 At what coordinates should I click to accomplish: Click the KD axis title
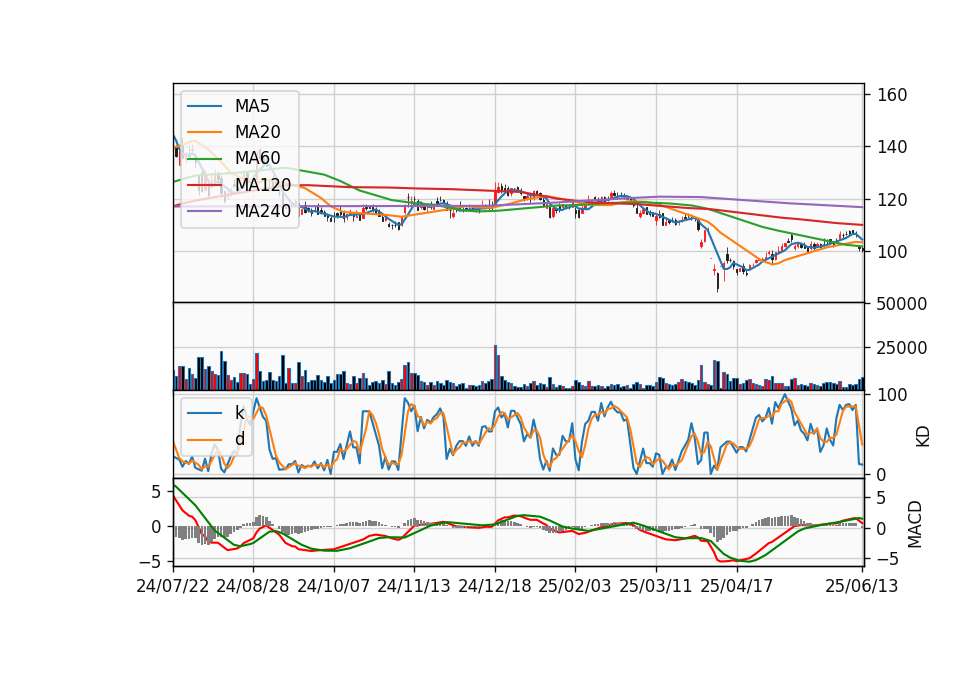pyautogui.click(x=923, y=437)
